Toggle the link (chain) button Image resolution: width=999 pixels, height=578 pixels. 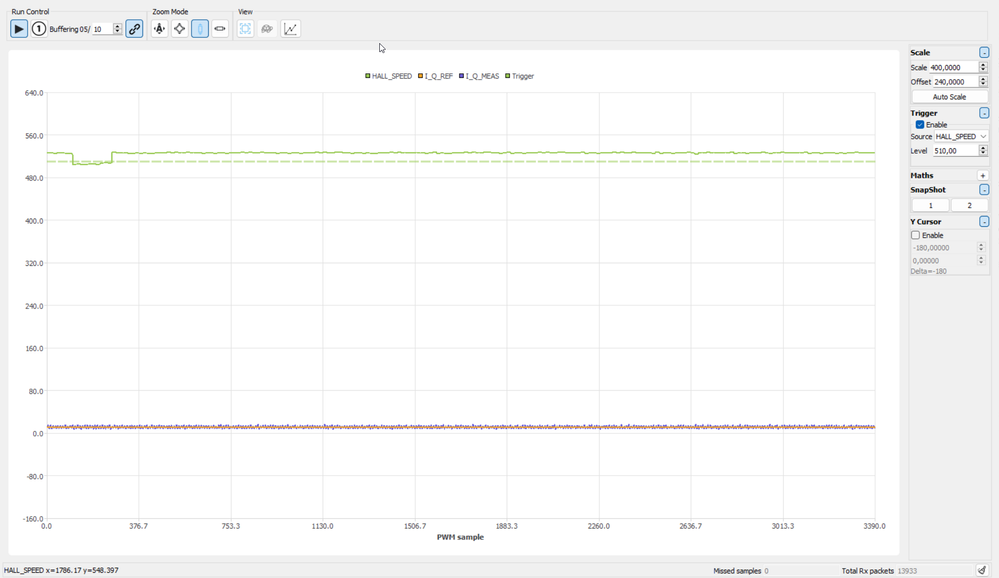pos(134,29)
